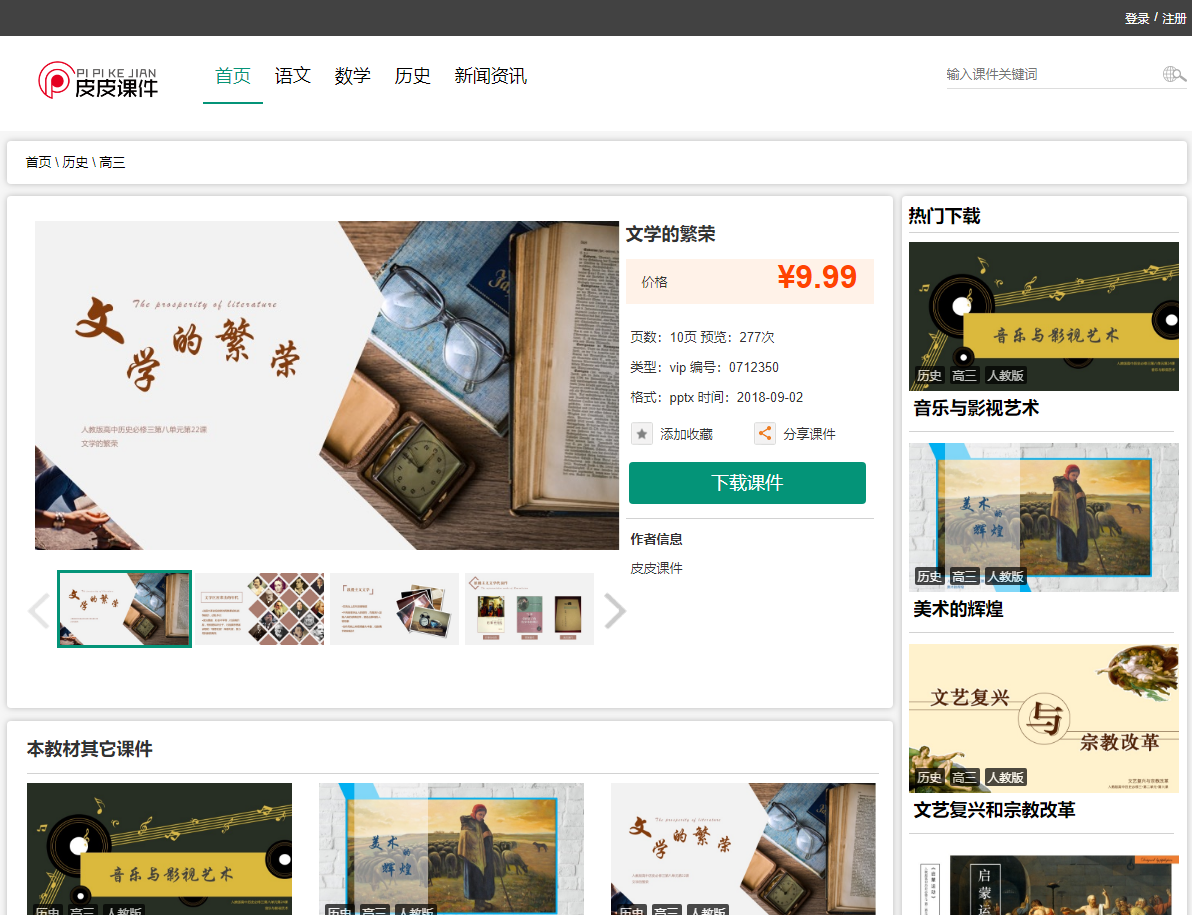Click the 注册 link
Screen dimensions: 1192x915
click(x=1174, y=18)
